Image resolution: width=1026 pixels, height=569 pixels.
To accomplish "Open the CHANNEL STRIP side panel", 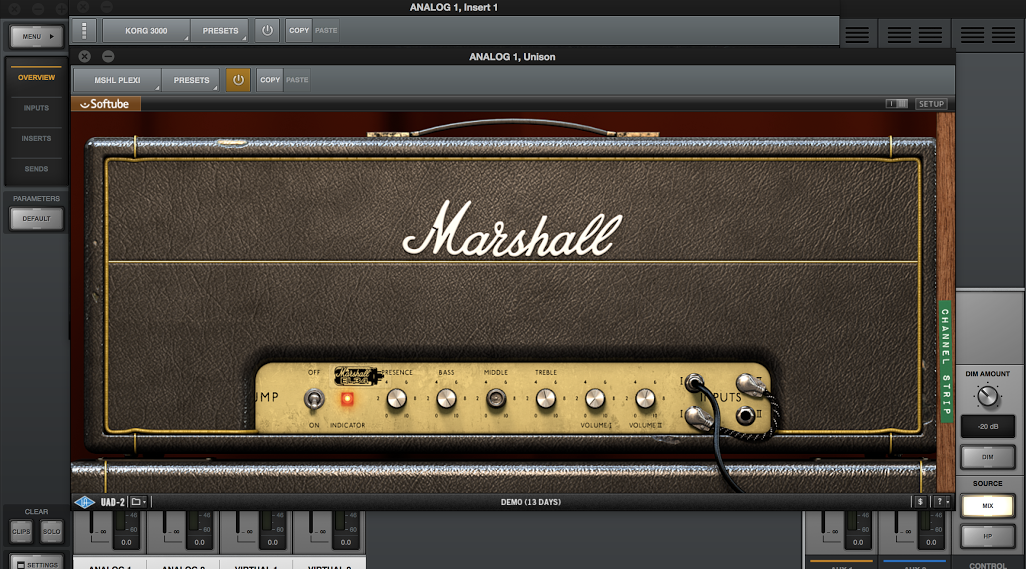I will (x=946, y=362).
